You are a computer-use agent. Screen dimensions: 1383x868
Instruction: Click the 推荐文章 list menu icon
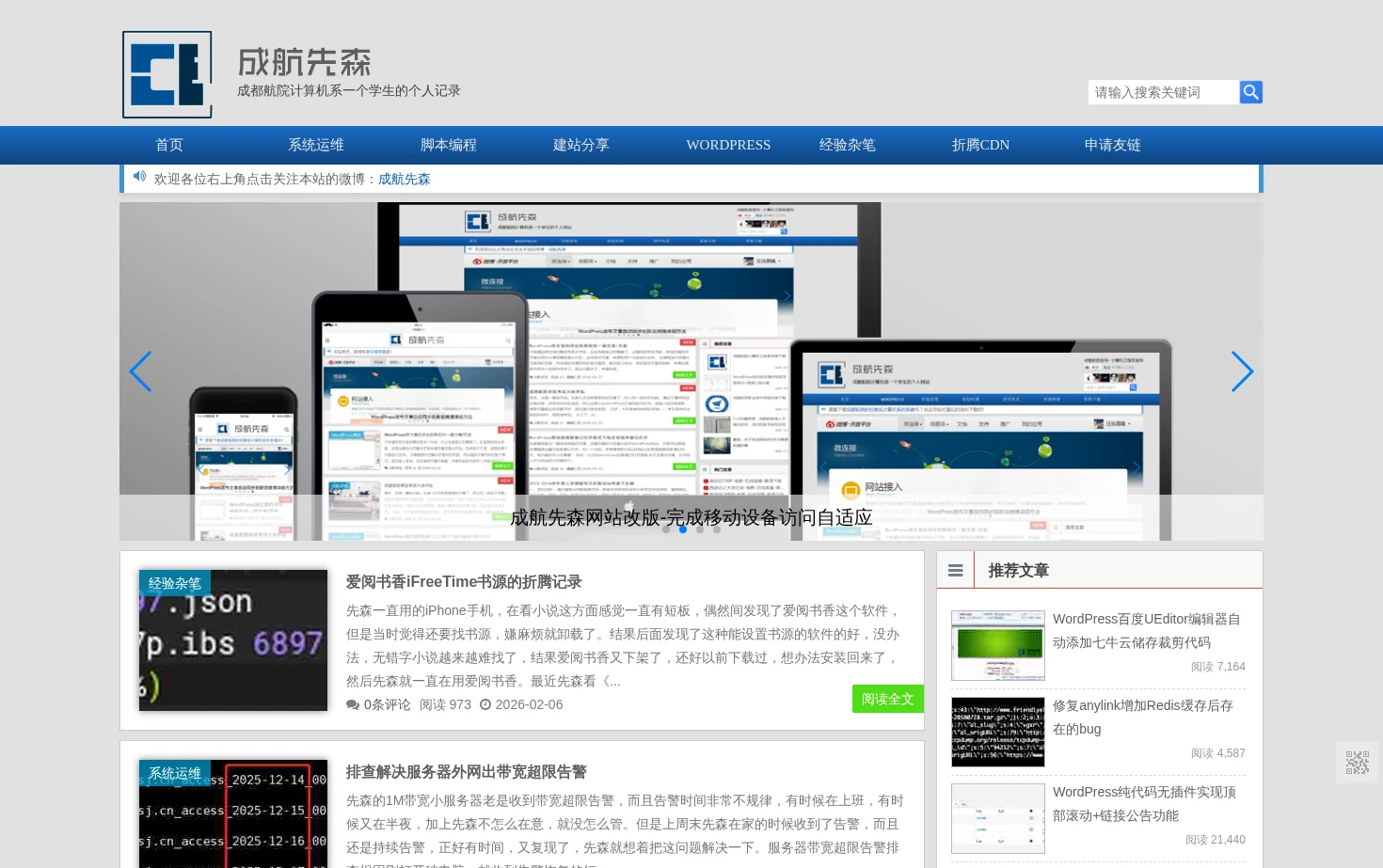956,571
